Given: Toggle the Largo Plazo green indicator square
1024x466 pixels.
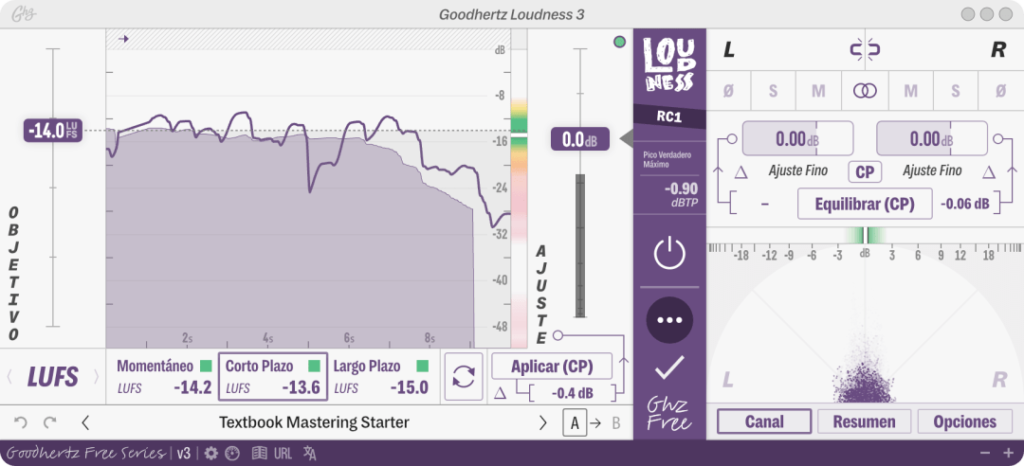Looking at the screenshot, I should click(423, 366).
